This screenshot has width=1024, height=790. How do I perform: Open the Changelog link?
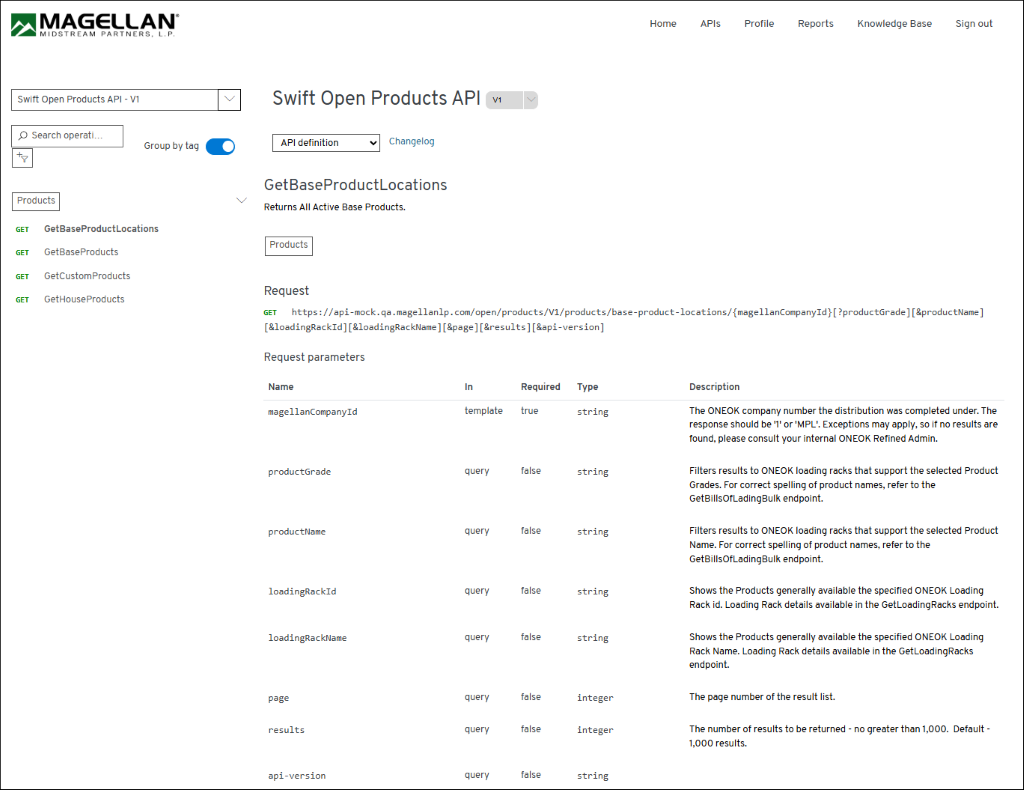[x=411, y=142]
